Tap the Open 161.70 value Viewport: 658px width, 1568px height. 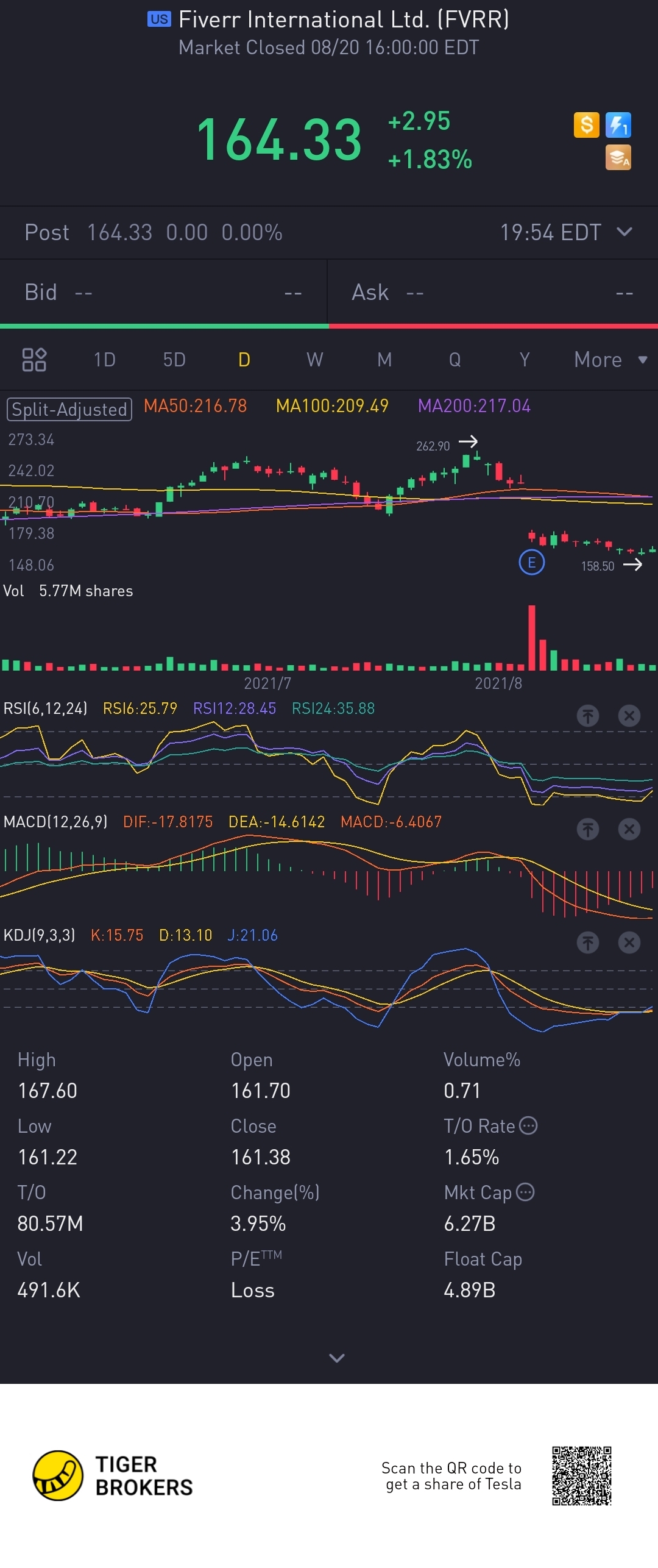click(x=261, y=1091)
